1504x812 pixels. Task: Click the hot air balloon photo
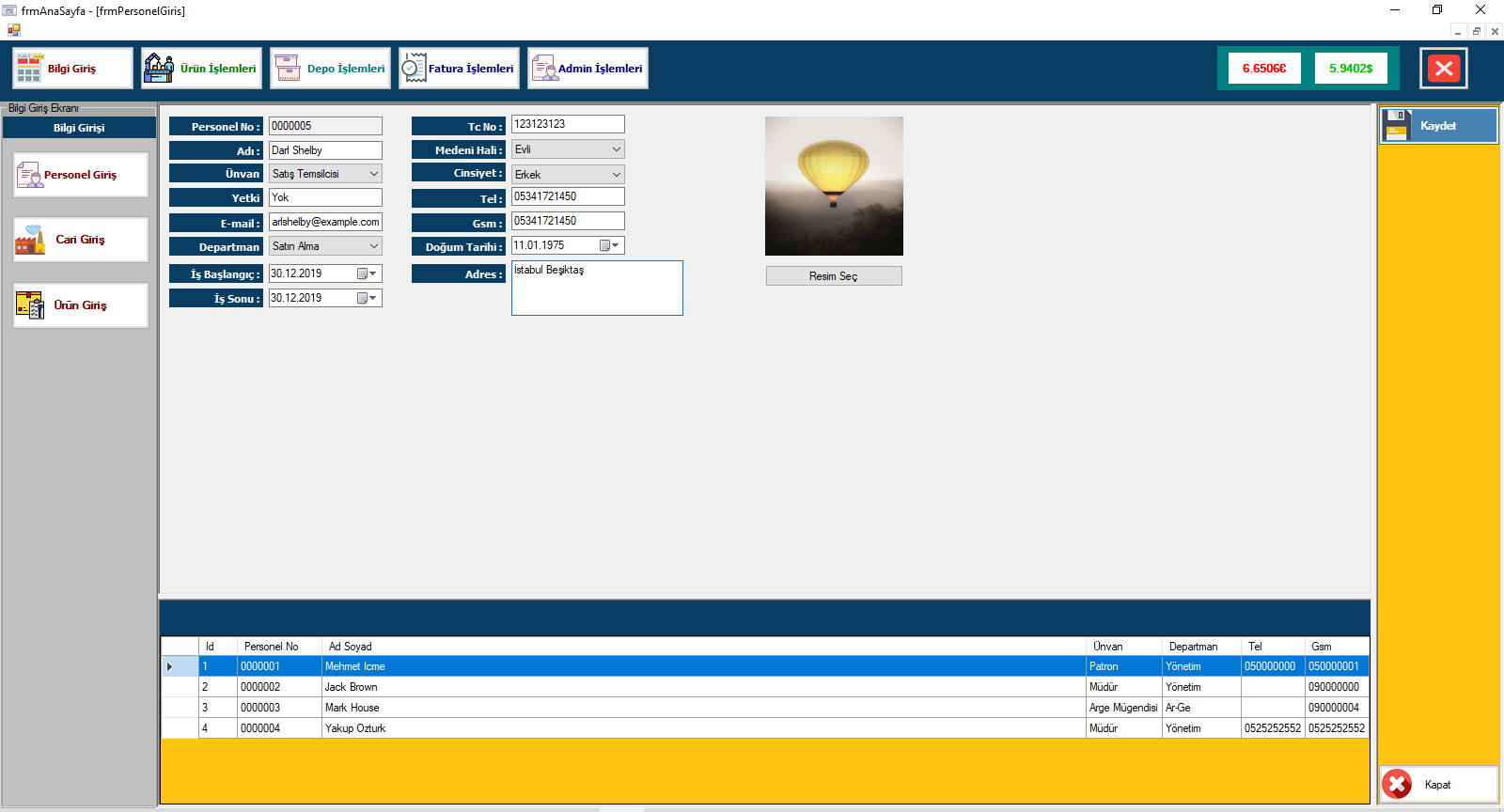[x=834, y=186]
